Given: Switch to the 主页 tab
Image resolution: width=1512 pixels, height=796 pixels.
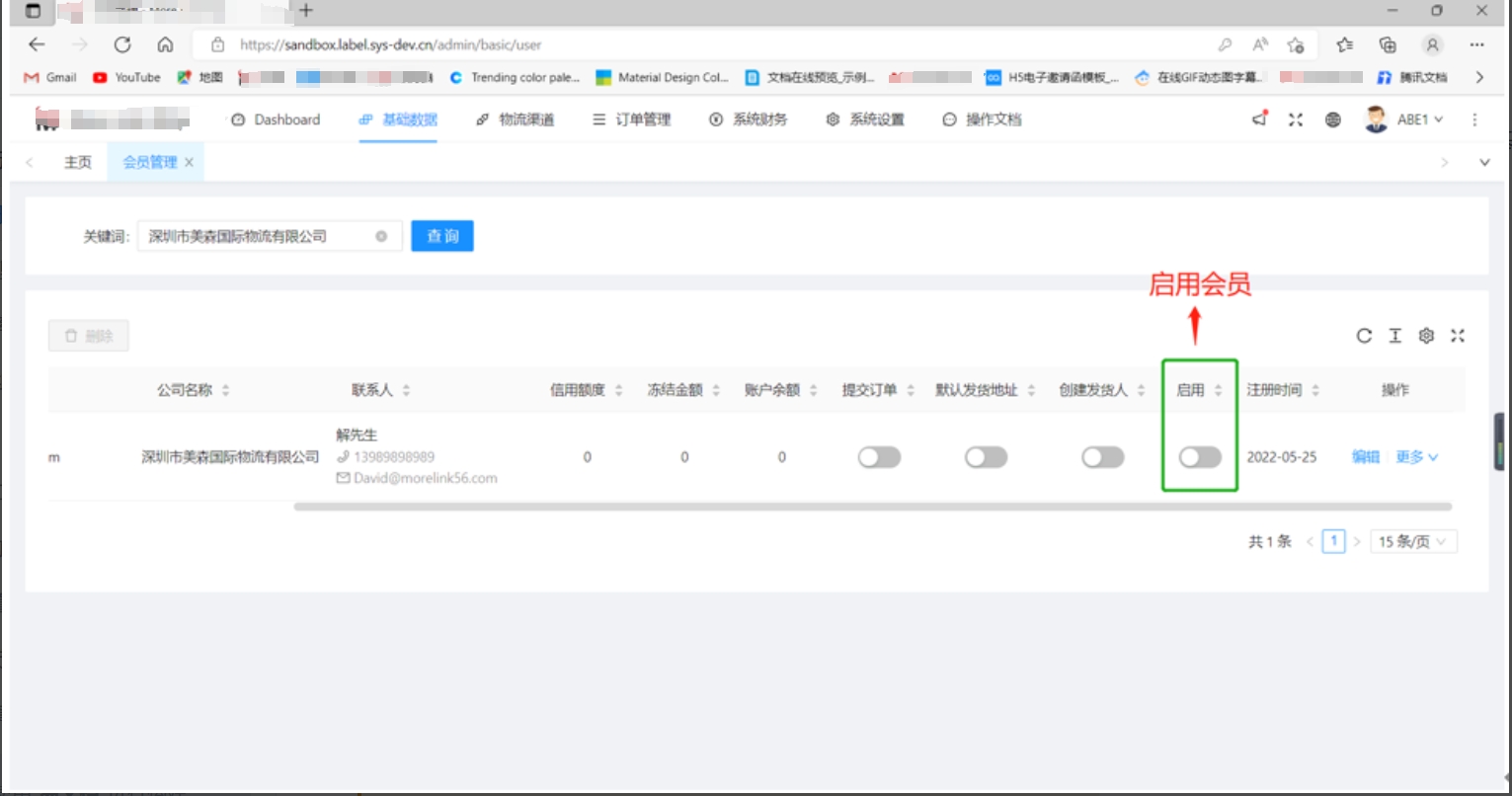Looking at the screenshot, I should [78, 161].
